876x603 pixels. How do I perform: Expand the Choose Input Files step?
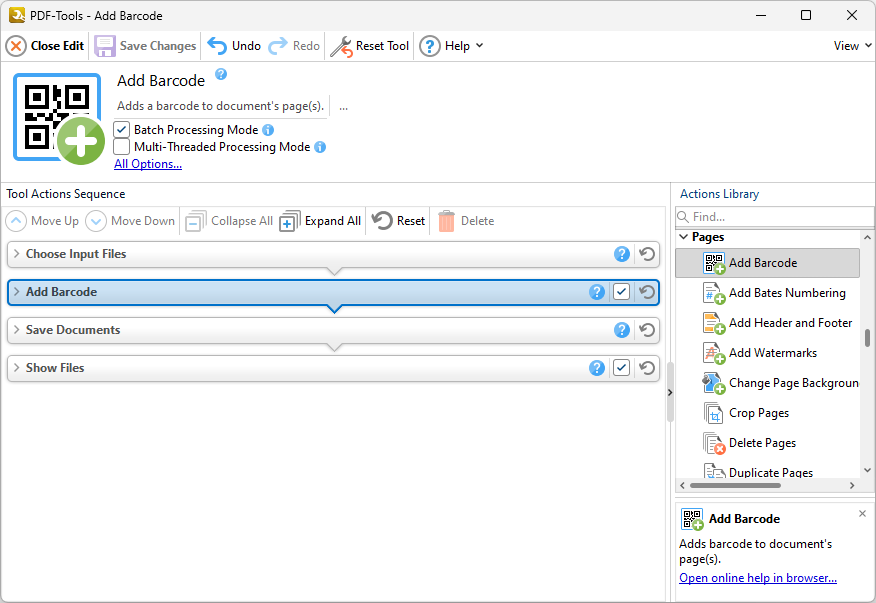[16, 254]
